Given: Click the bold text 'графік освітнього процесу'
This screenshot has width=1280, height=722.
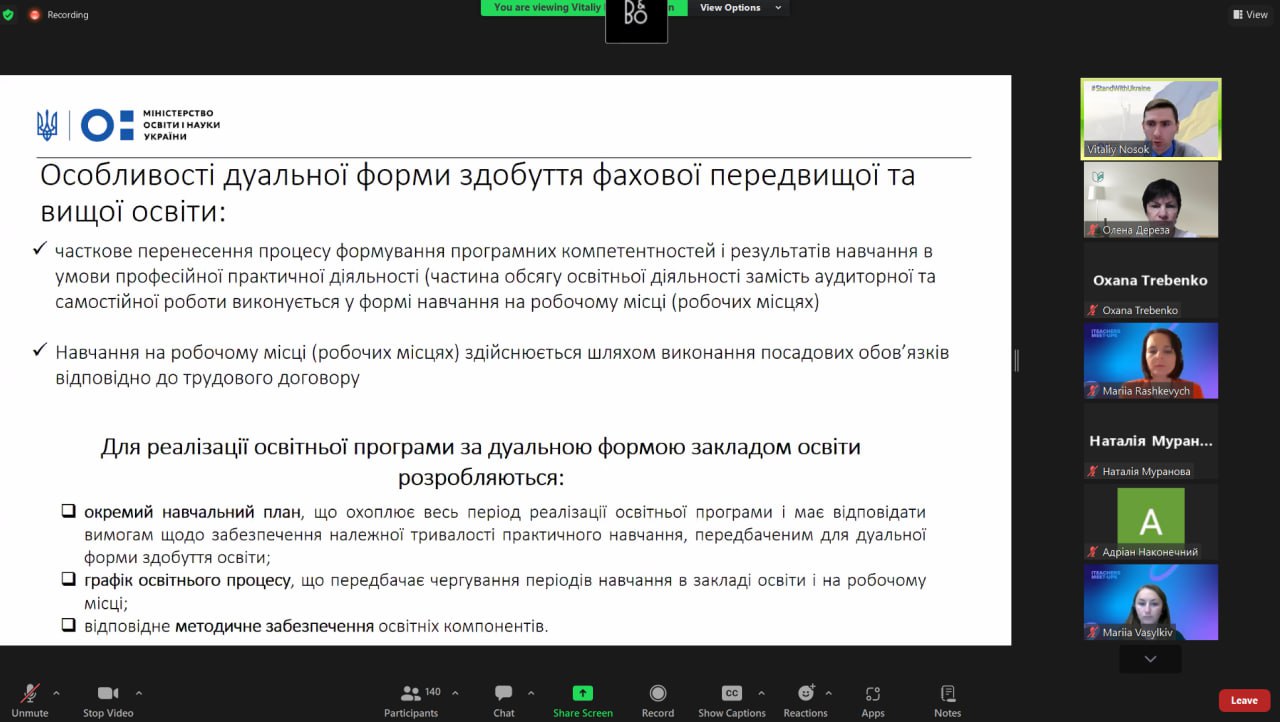Looking at the screenshot, I should coord(188,580).
